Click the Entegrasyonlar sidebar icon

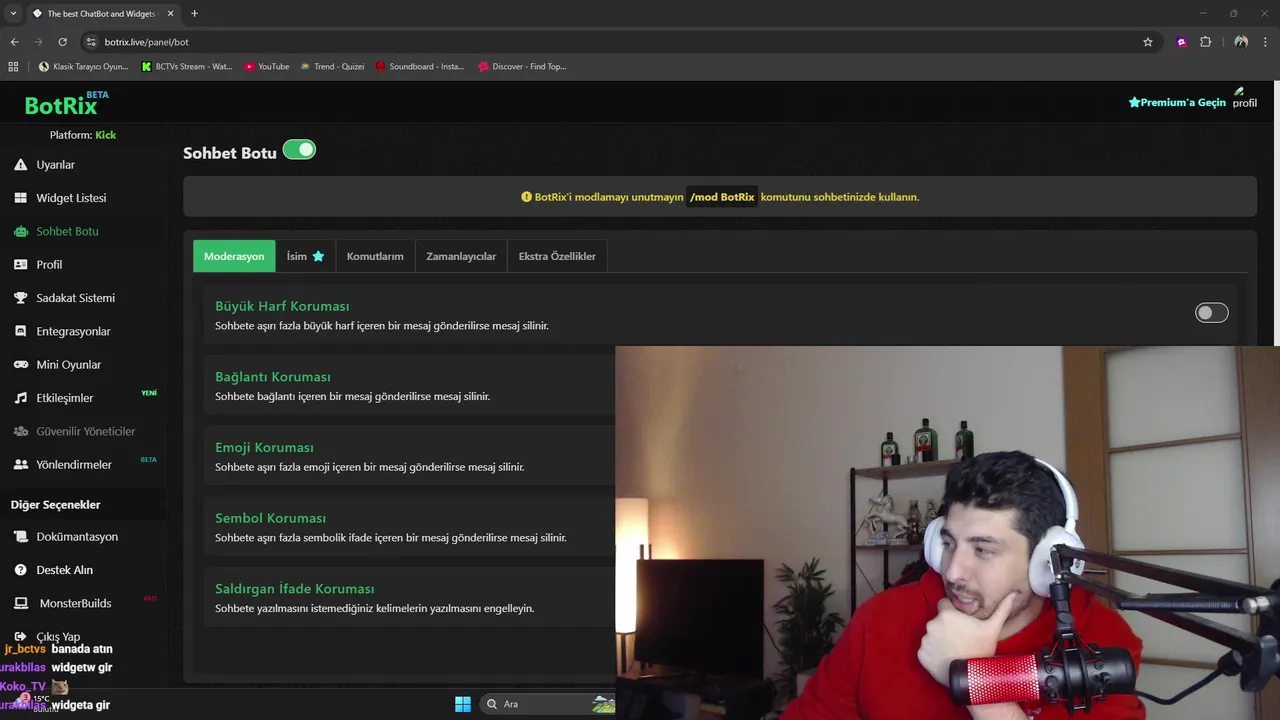(20, 331)
